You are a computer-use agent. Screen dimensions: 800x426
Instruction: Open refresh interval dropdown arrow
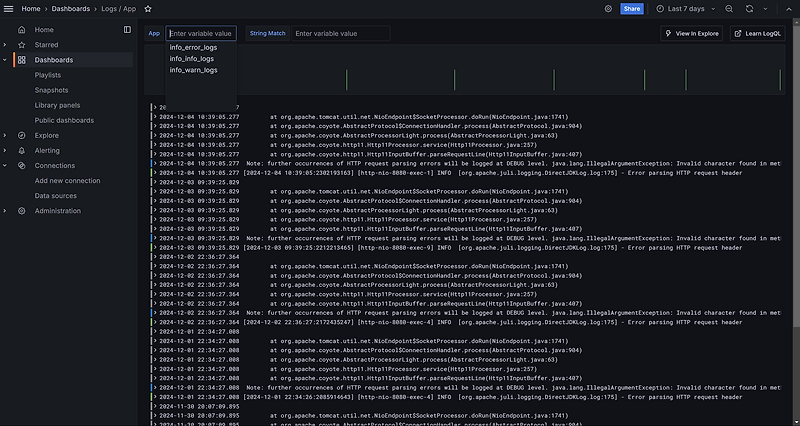(765, 9)
